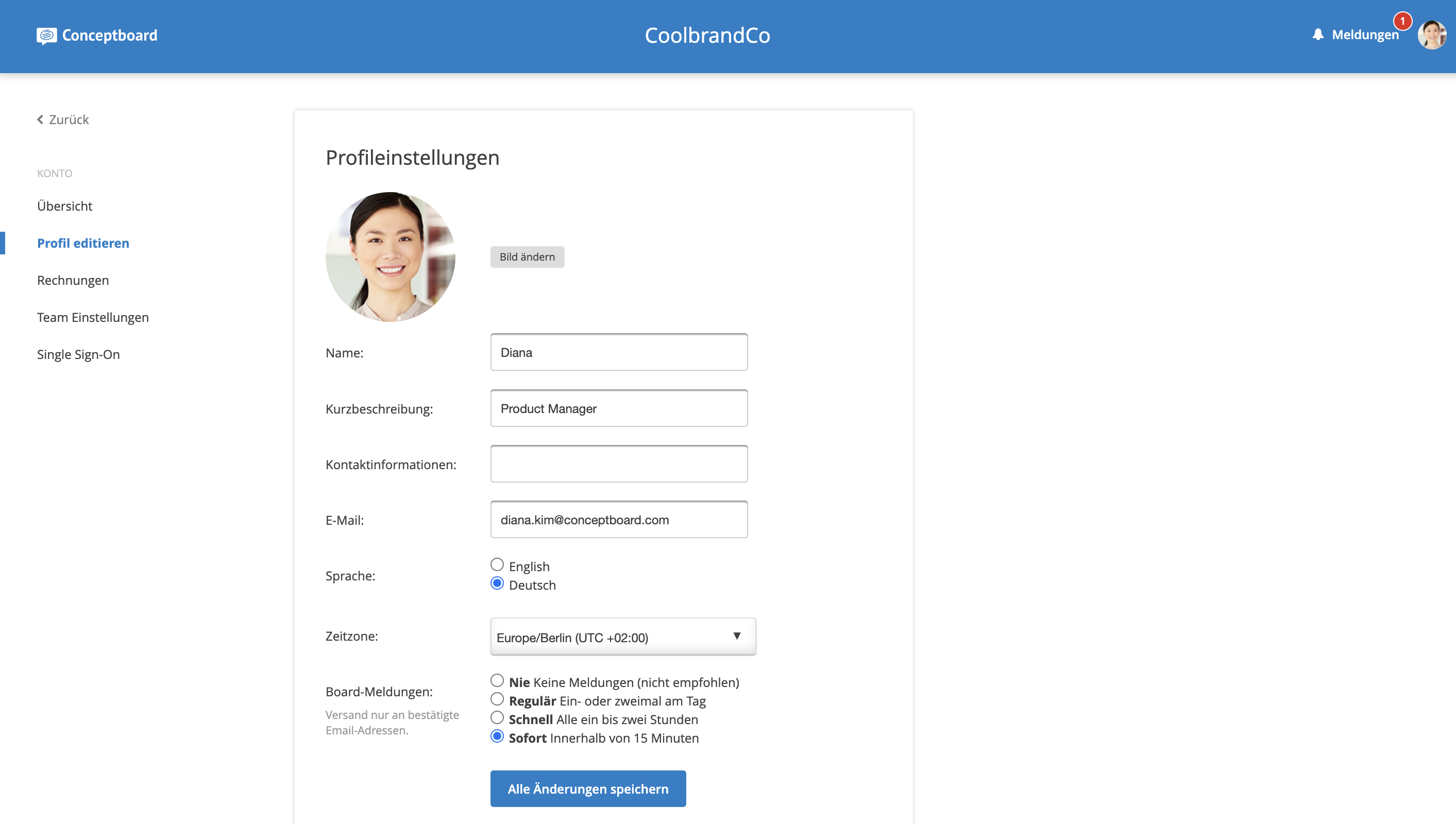Choose Schnell notification frequency
This screenshot has width=1456, height=824.
(497, 718)
